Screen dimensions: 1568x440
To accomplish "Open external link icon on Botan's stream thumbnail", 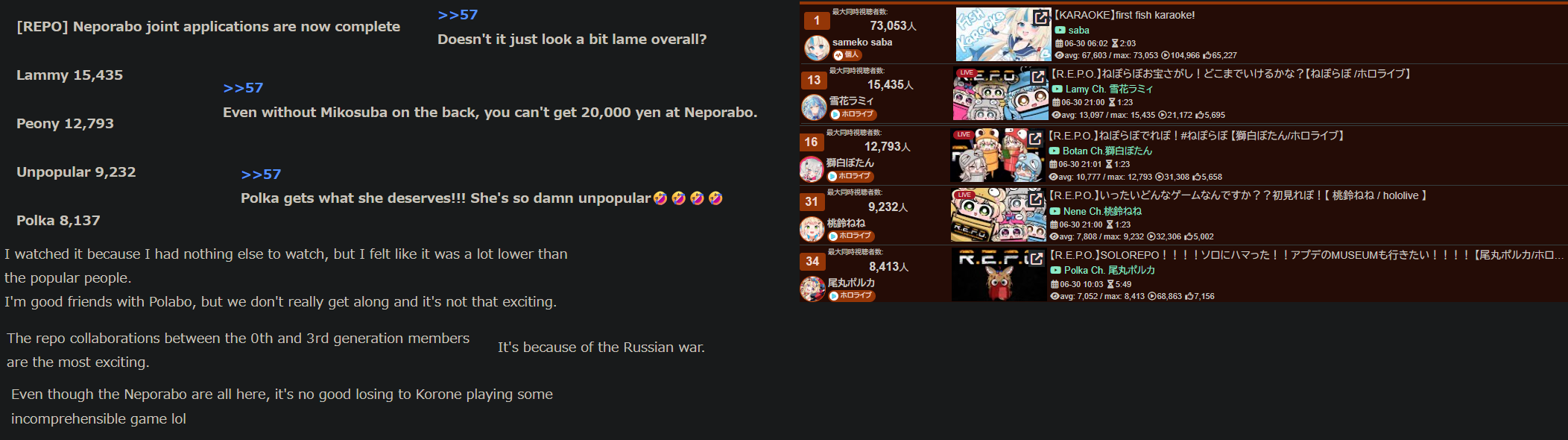I will 1034,138.
